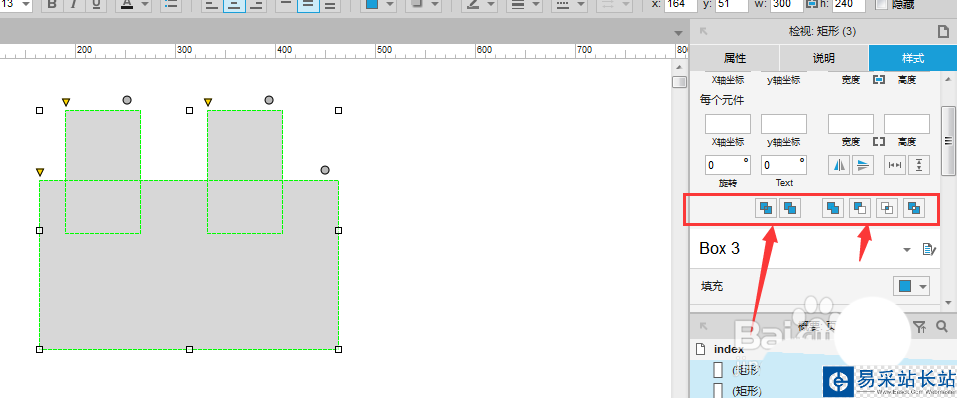Toggle underline text style
The width and height of the screenshot is (957, 398).
pyautogui.click(x=96, y=5)
